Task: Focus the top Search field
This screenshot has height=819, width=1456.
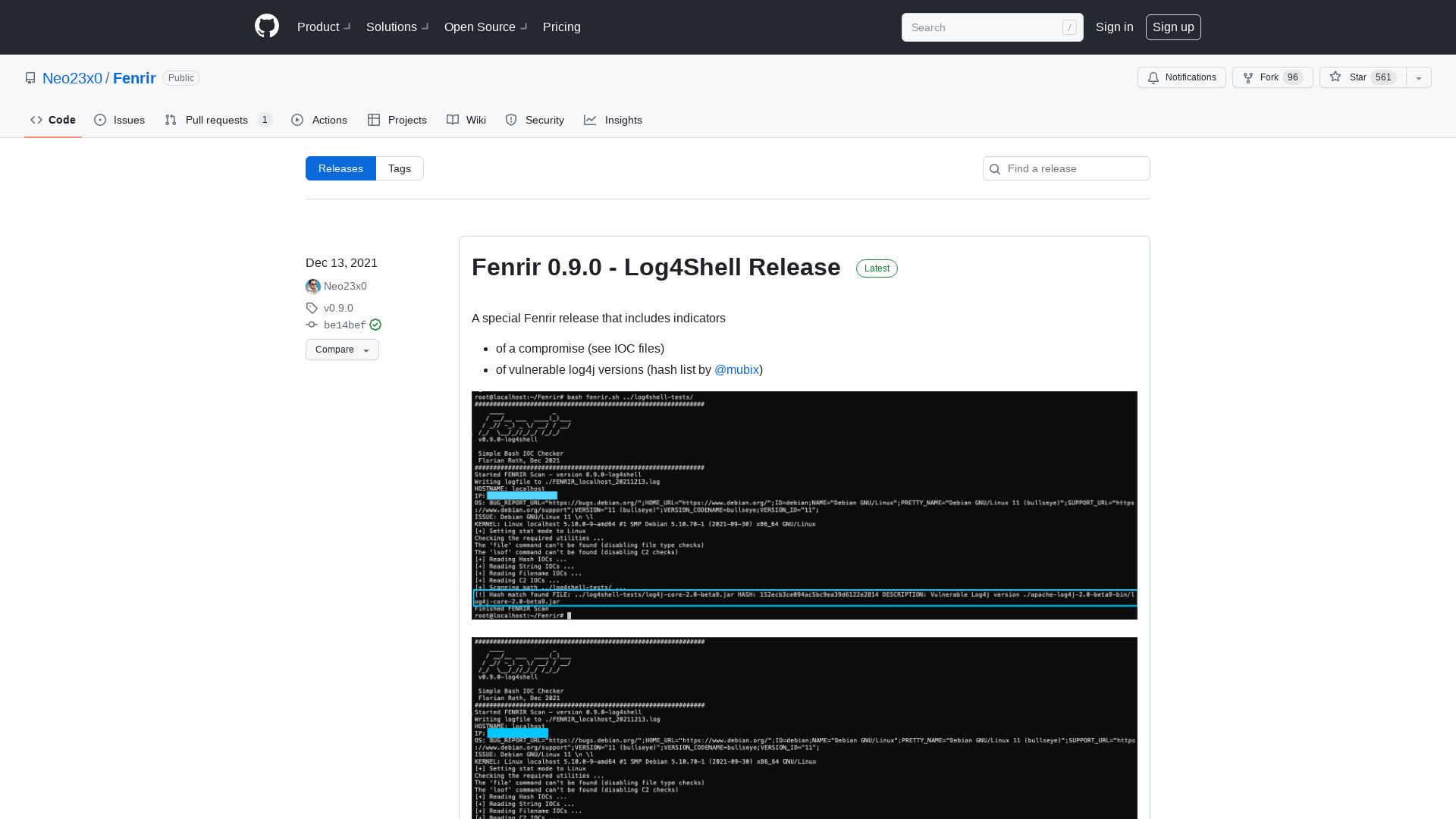Action: point(992,27)
